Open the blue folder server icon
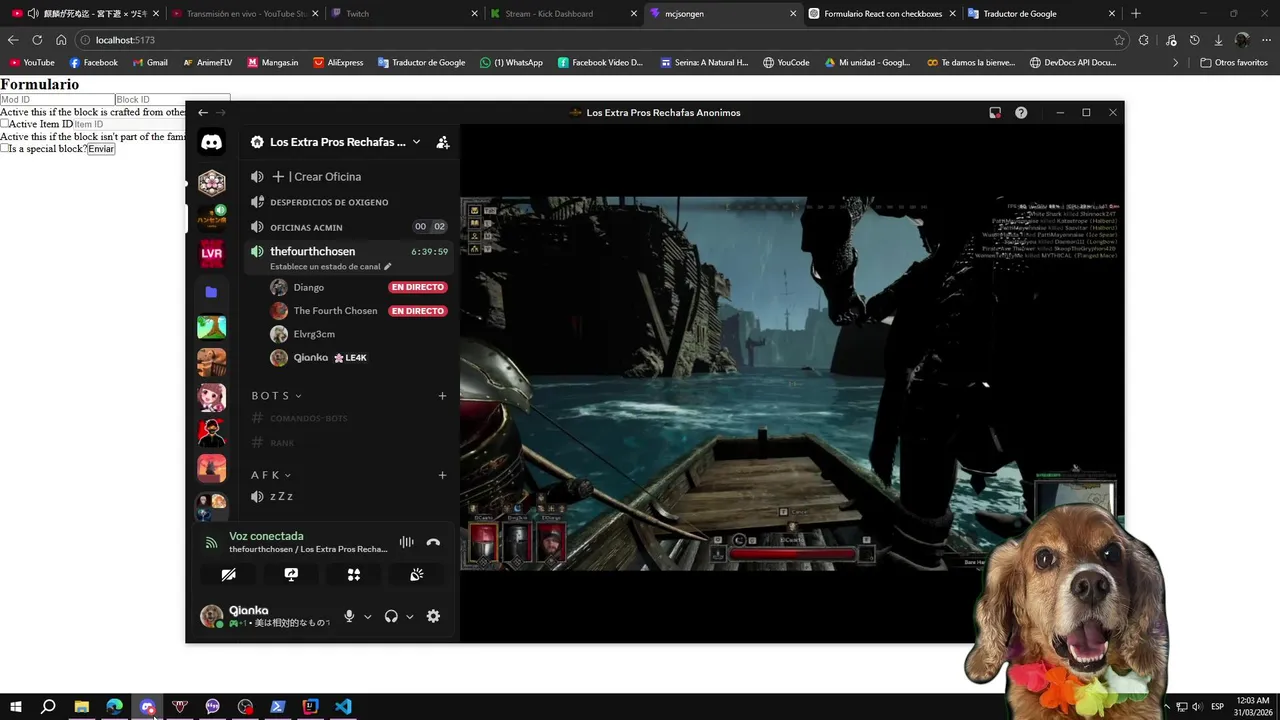 [211, 292]
